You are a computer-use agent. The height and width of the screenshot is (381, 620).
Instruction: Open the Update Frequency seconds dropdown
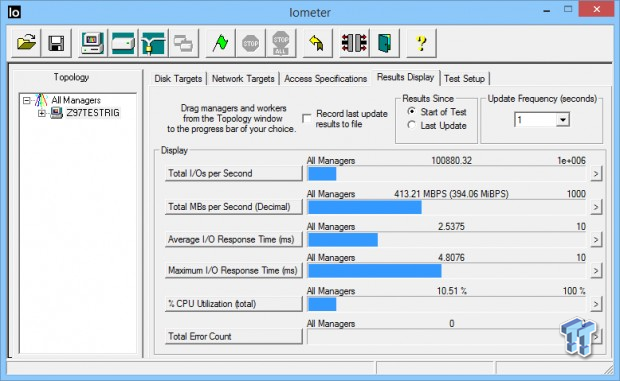(x=562, y=119)
